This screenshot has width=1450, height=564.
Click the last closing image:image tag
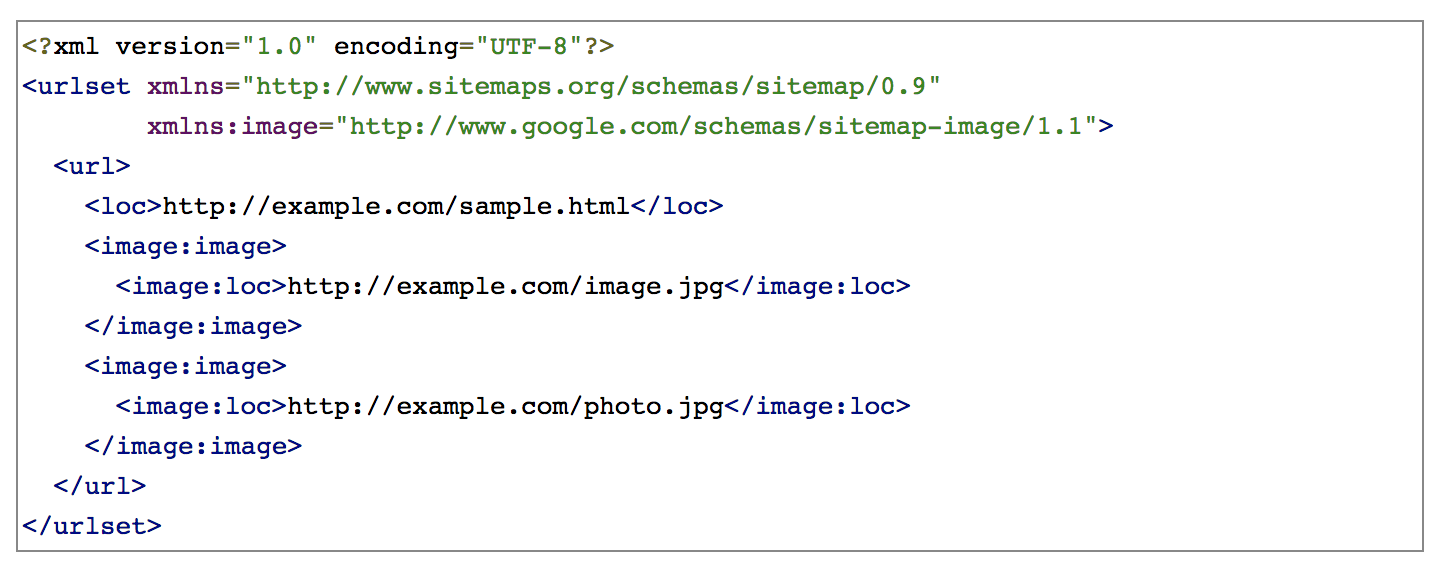click(x=193, y=447)
